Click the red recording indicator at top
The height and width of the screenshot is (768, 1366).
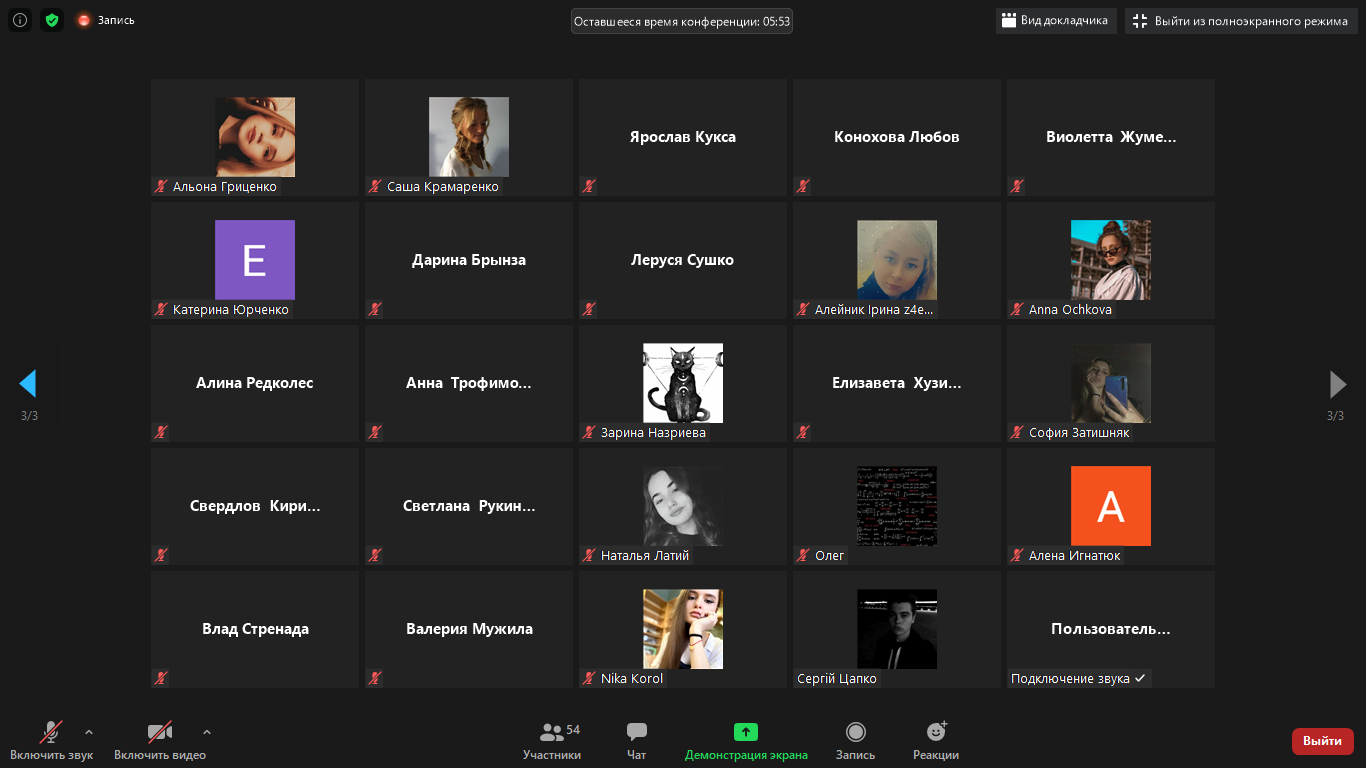tap(84, 20)
